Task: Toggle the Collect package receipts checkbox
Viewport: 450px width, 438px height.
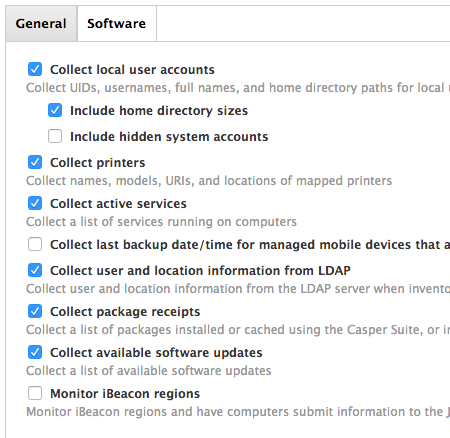Action: (35, 311)
